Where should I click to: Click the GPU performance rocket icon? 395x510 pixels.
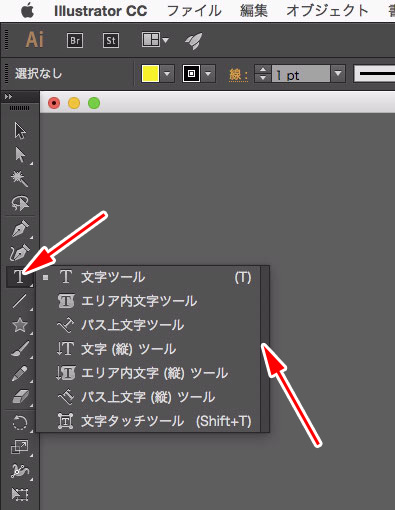pos(194,41)
